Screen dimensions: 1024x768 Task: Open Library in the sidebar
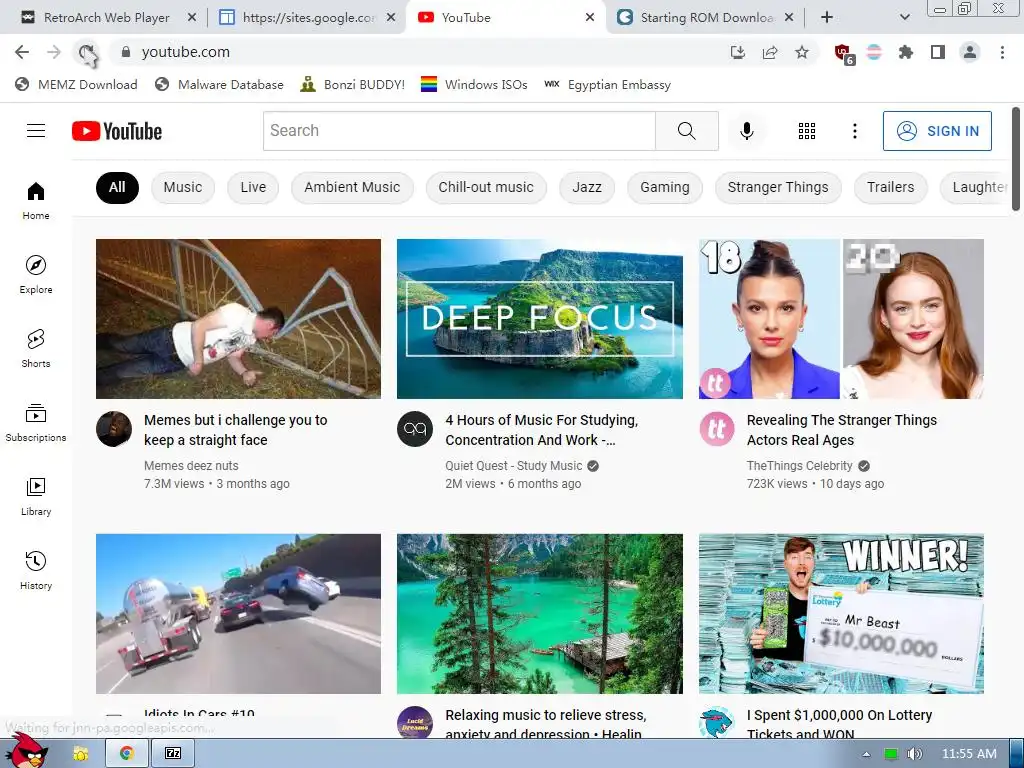(36, 496)
